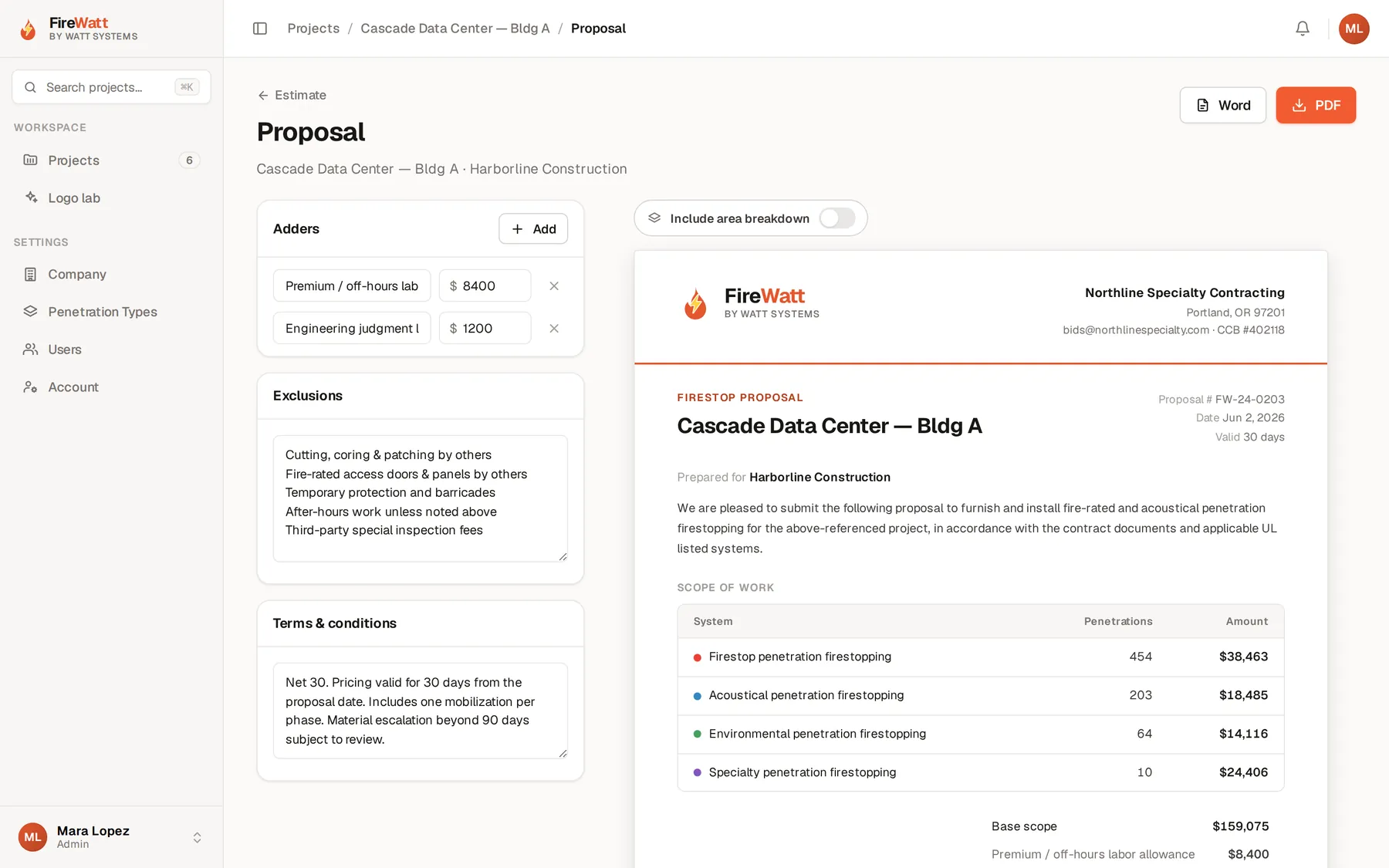This screenshot has width=1389, height=868.
Task: Open Projects in the sidebar
Action: click(x=111, y=160)
